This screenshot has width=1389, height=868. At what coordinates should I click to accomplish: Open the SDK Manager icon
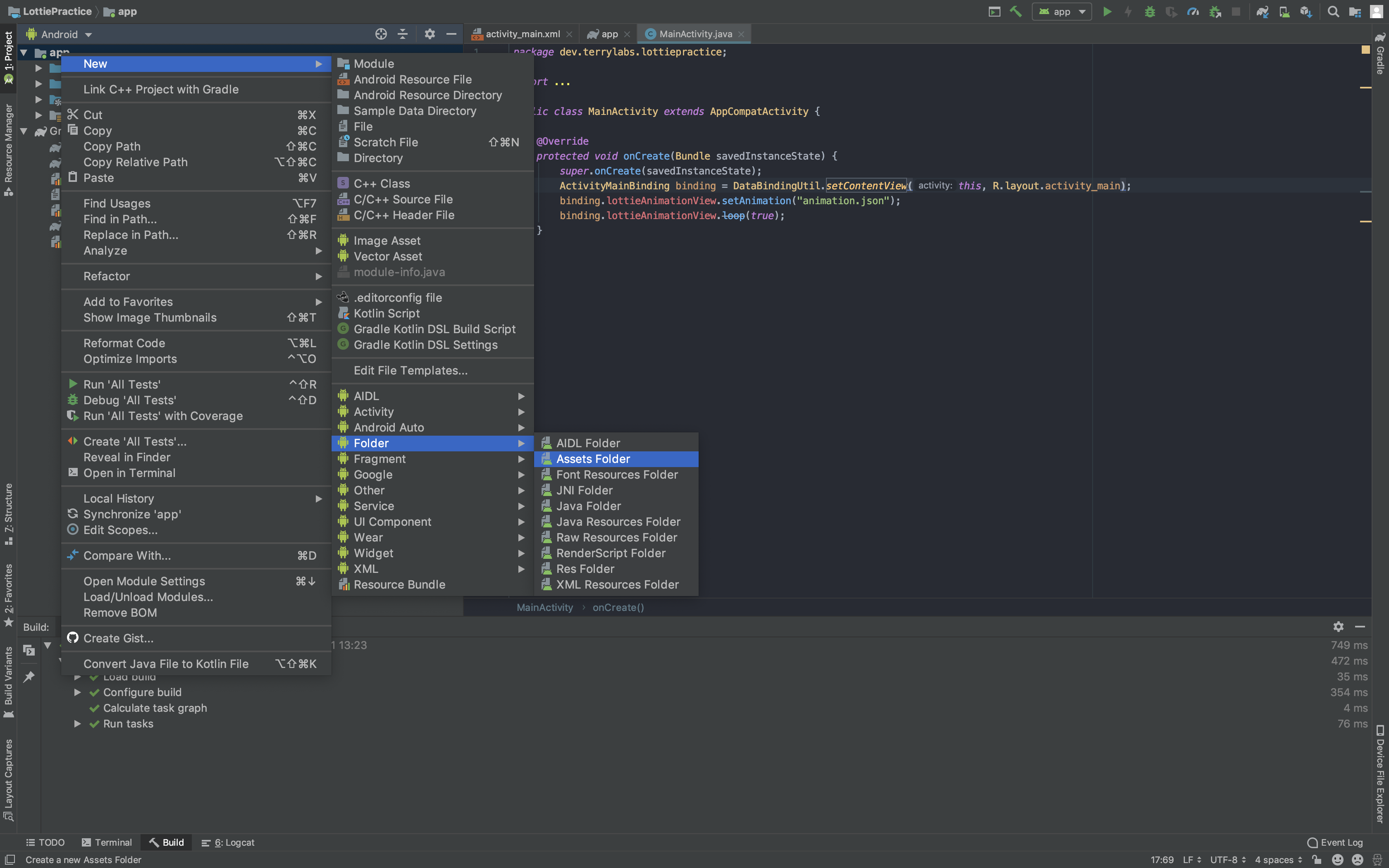(1306, 12)
